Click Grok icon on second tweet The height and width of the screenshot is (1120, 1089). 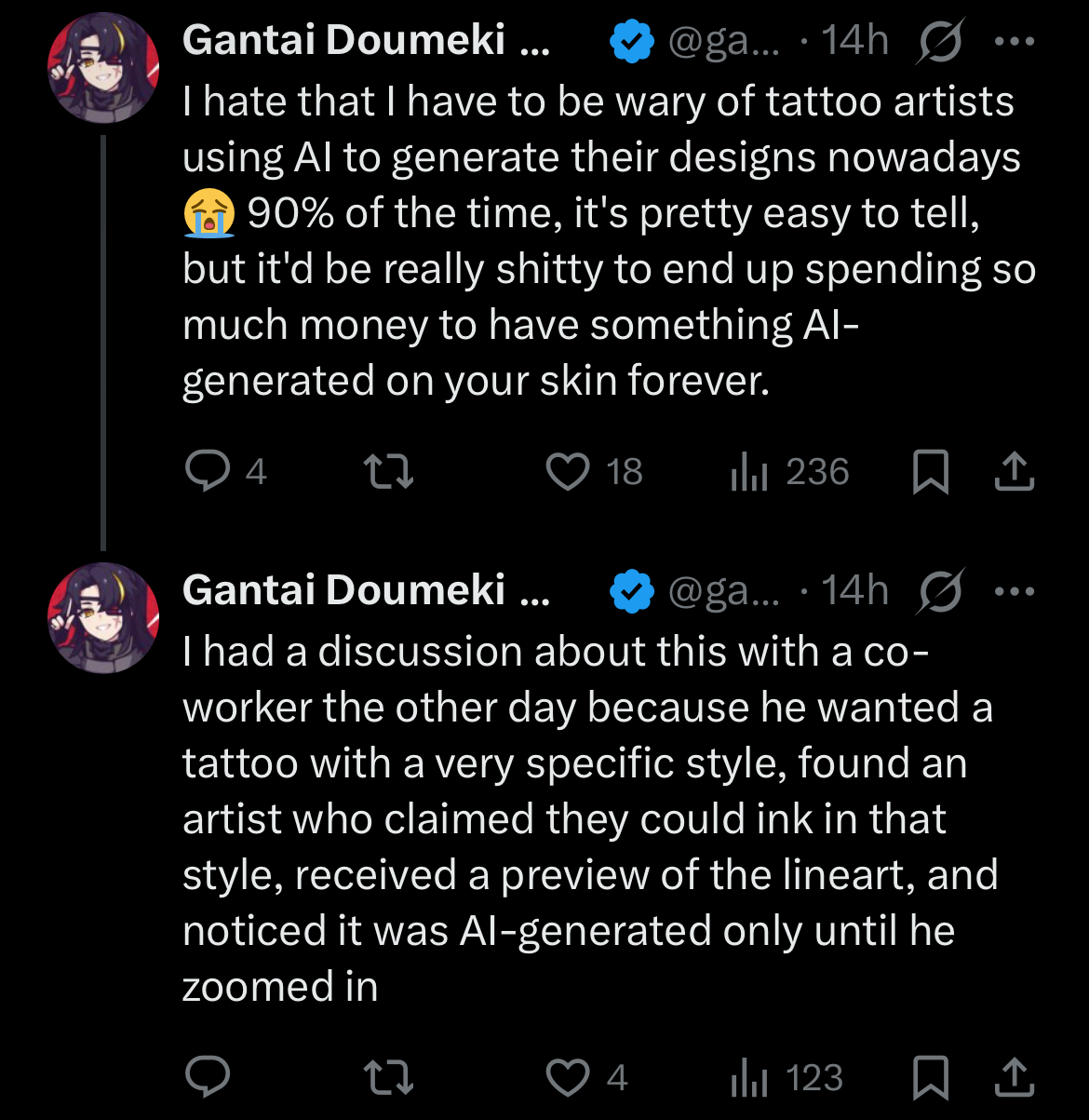940,591
